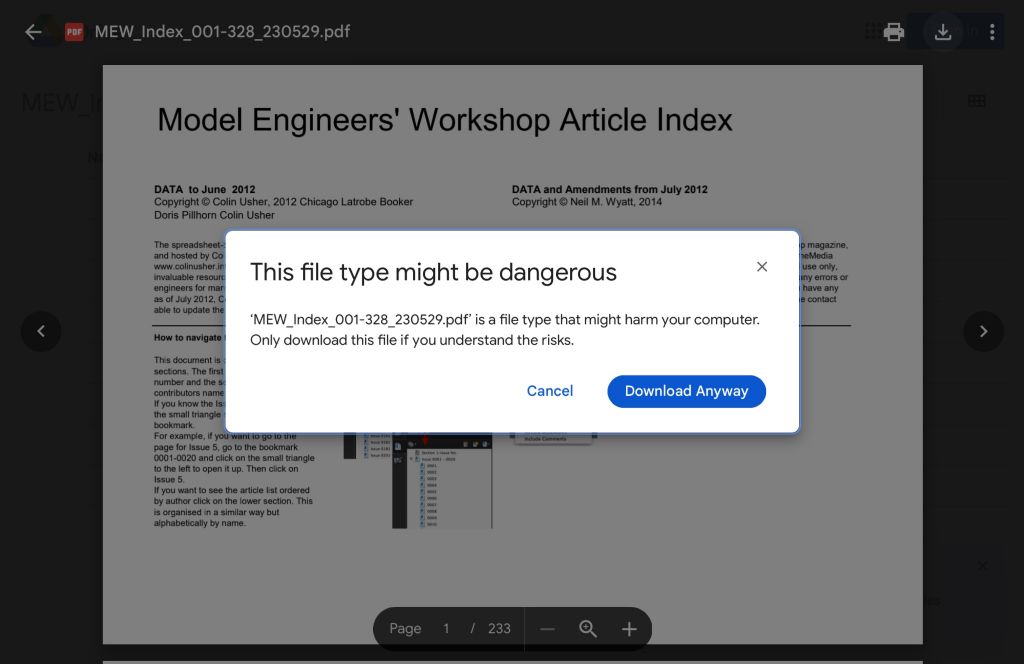This screenshot has height=664, width=1024.
Task: Print the document with the printer icon
Action: [x=893, y=31]
